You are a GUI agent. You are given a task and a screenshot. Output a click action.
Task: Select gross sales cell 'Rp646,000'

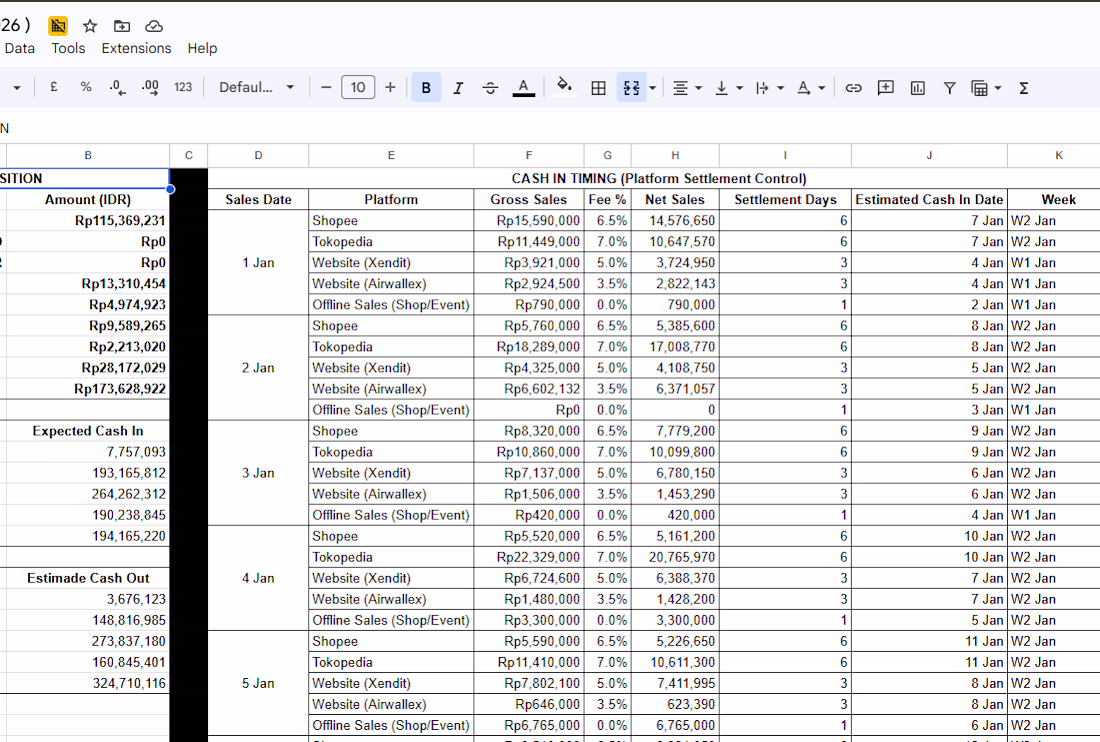[529, 704]
